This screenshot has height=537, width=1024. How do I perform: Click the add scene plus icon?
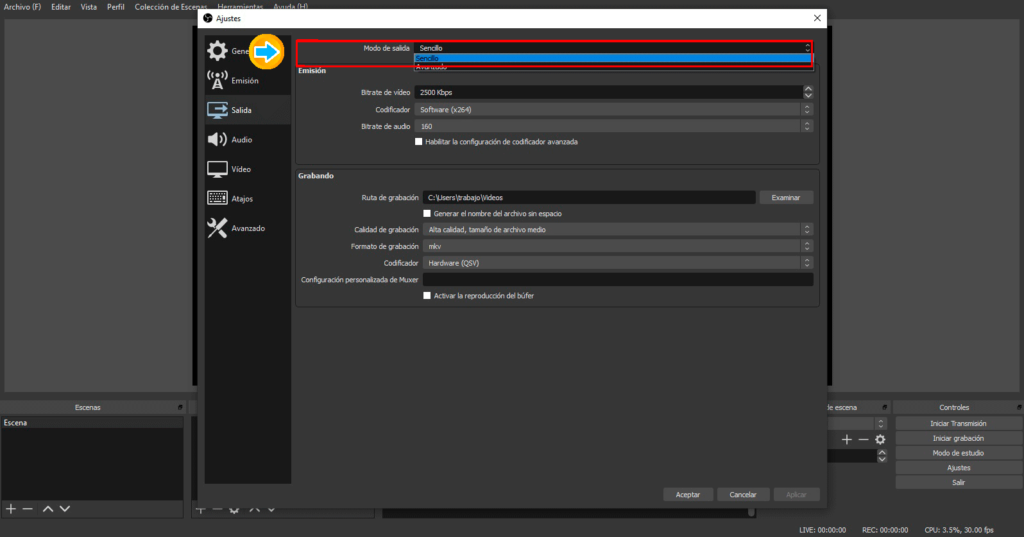click(x=11, y=509)
